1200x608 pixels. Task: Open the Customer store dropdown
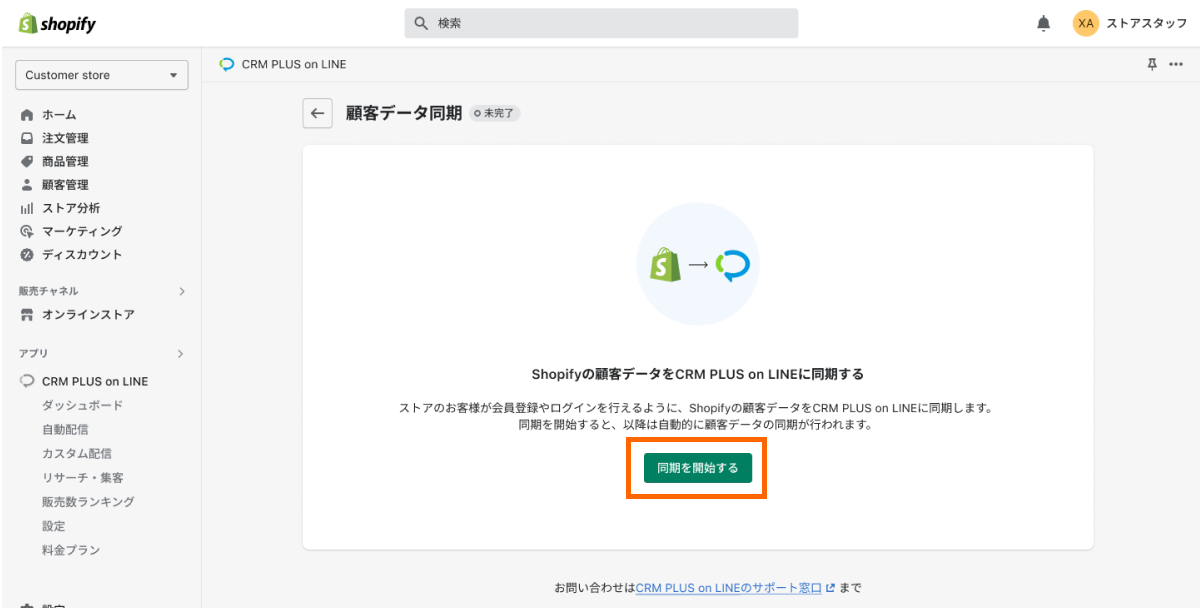[102, 75]
